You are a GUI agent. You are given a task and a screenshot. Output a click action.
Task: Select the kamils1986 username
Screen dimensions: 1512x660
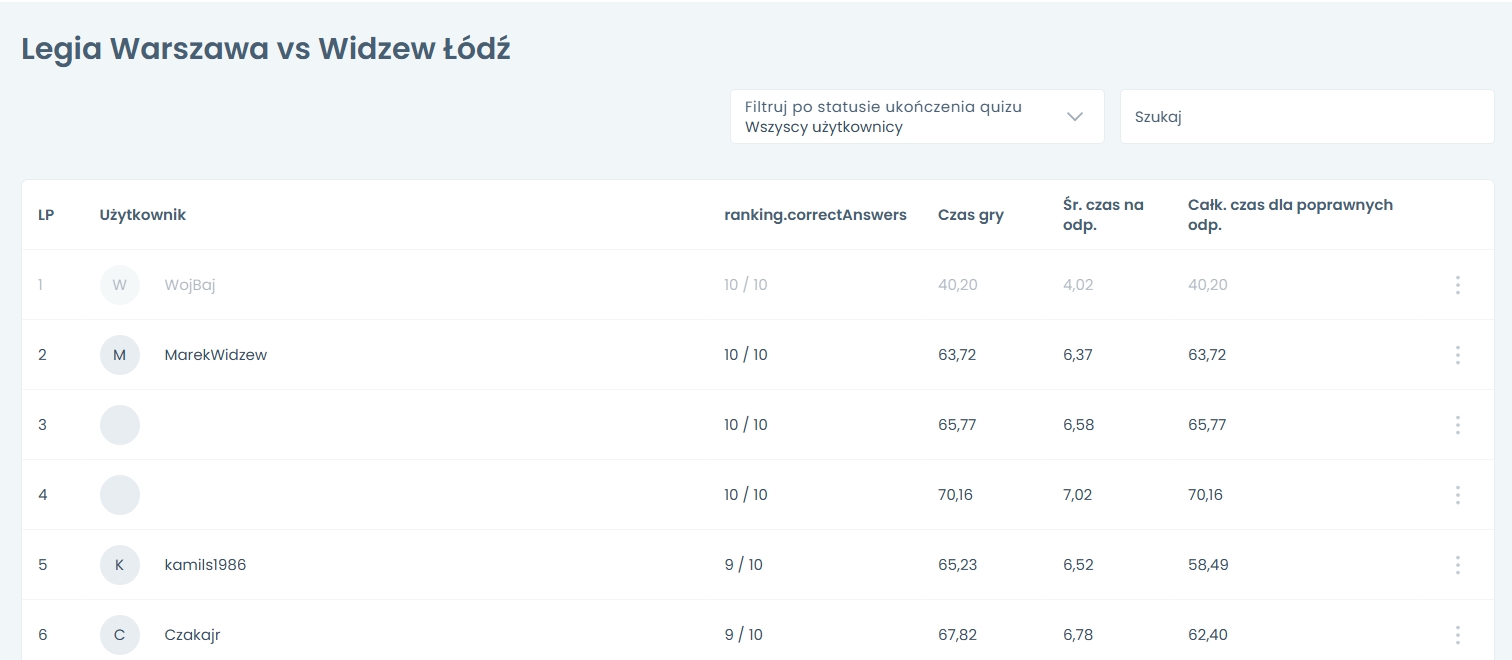(205, 565)
